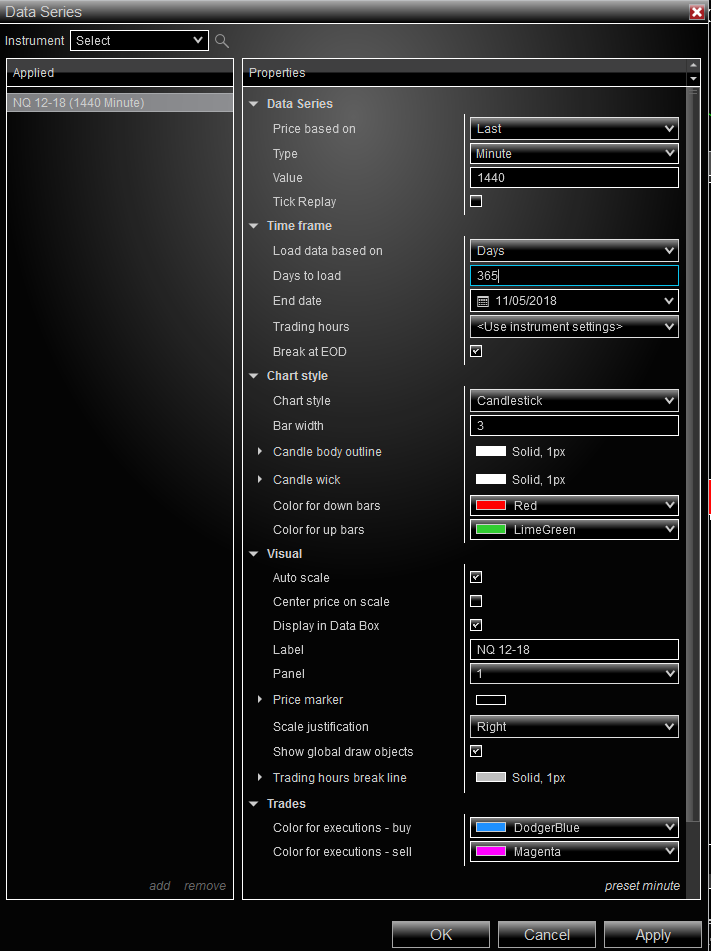Click the Applied panel header
This screenshot has height=951, width=711.
pyautogui.click(x=120, y=73)
